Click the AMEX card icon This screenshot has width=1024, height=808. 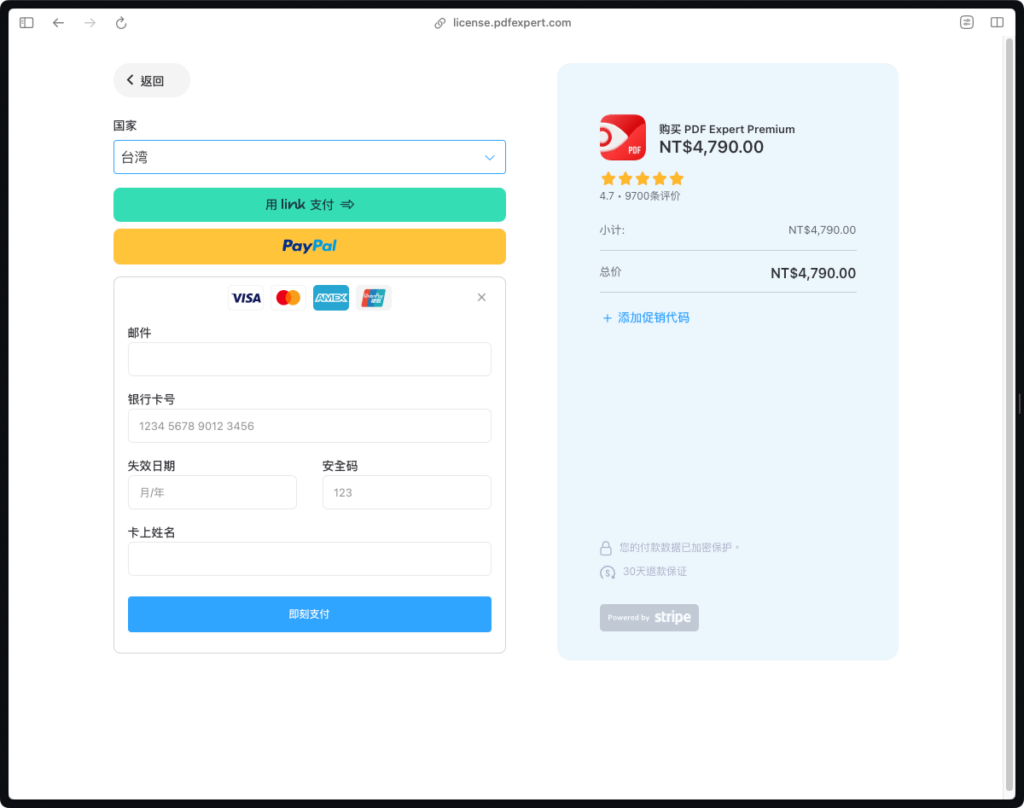pos(331,298)
